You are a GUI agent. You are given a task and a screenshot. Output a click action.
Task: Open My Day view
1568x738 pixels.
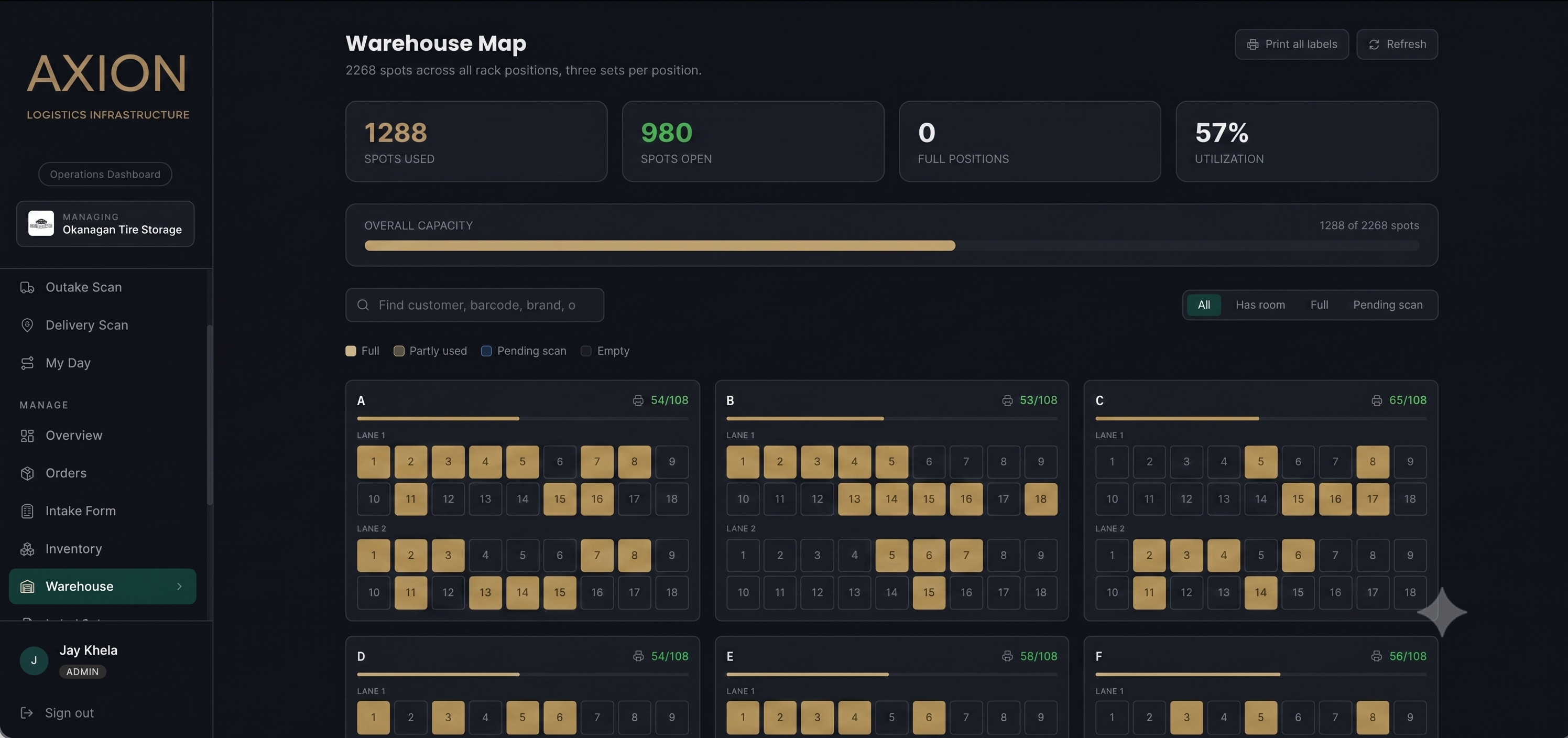point(102,363)
